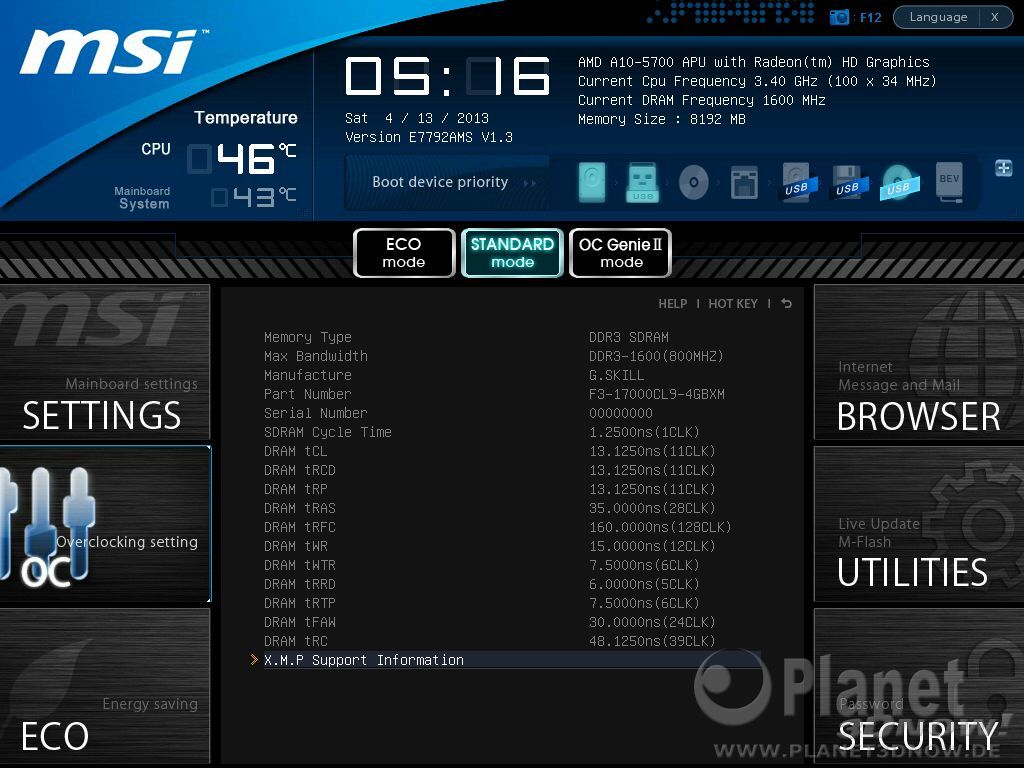The width and height of the screenshot is (1024, 768).
Task: Open the HELP panel
Action: point(673,304)
